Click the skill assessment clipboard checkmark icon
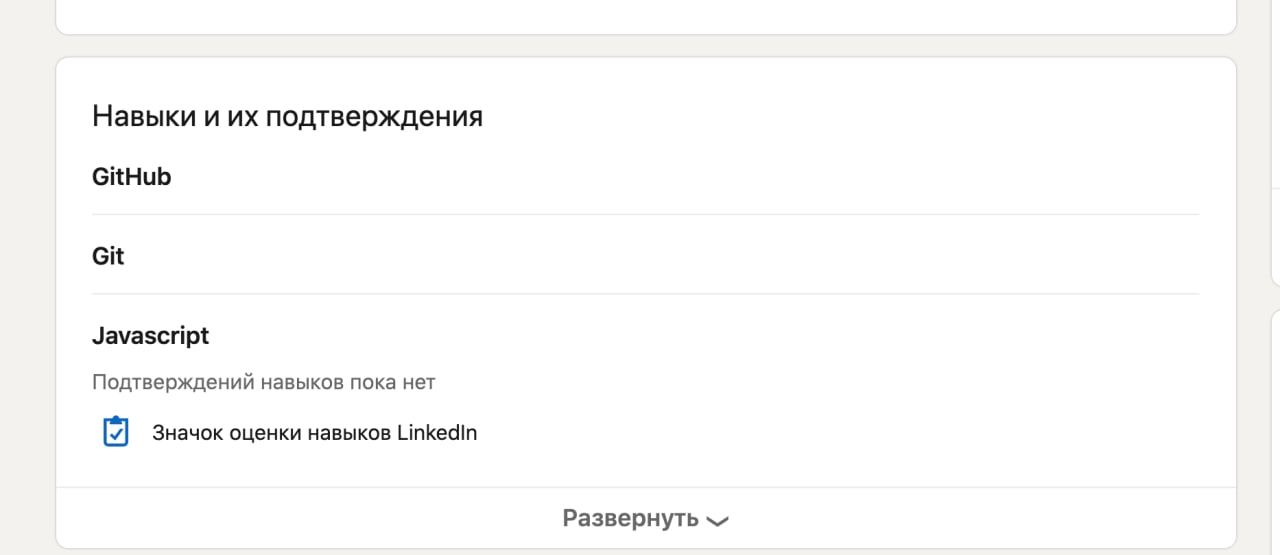Image resolution: width=1280 pixels, height=555 pixels. (x=116, y=432)
